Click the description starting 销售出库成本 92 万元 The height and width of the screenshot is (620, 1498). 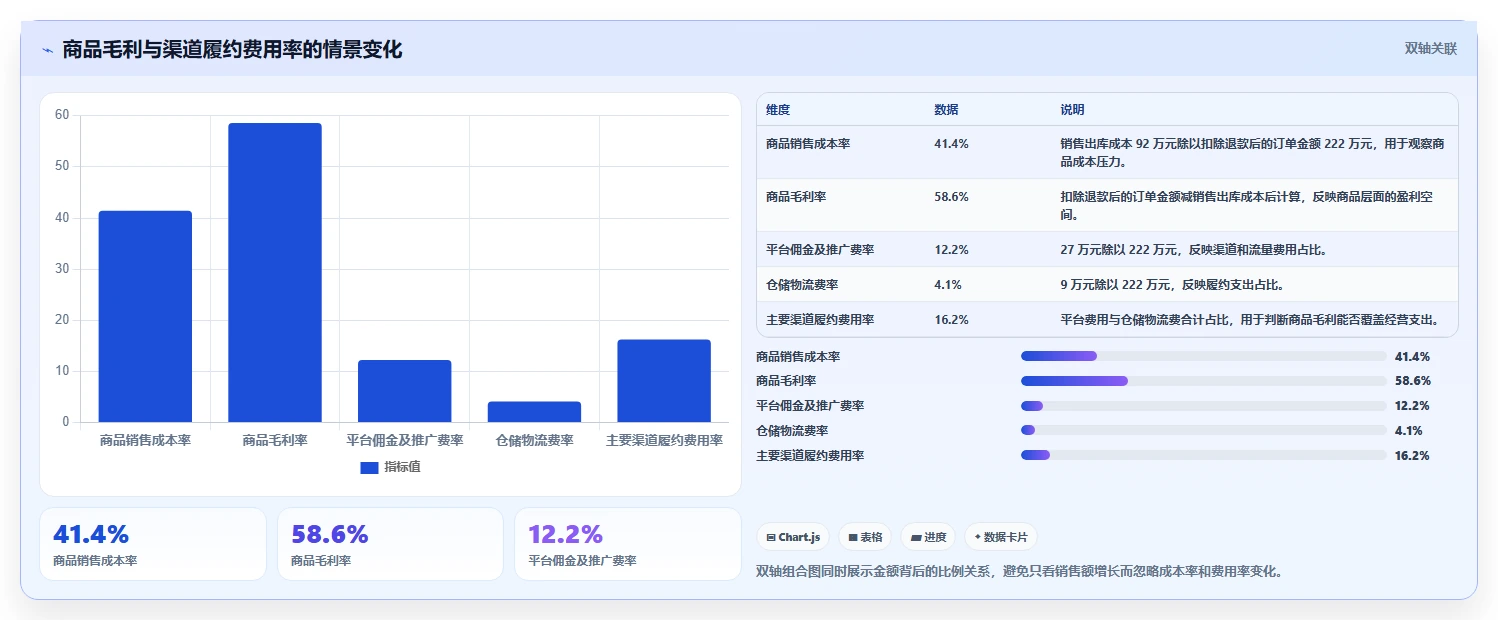coord(1252,152)
